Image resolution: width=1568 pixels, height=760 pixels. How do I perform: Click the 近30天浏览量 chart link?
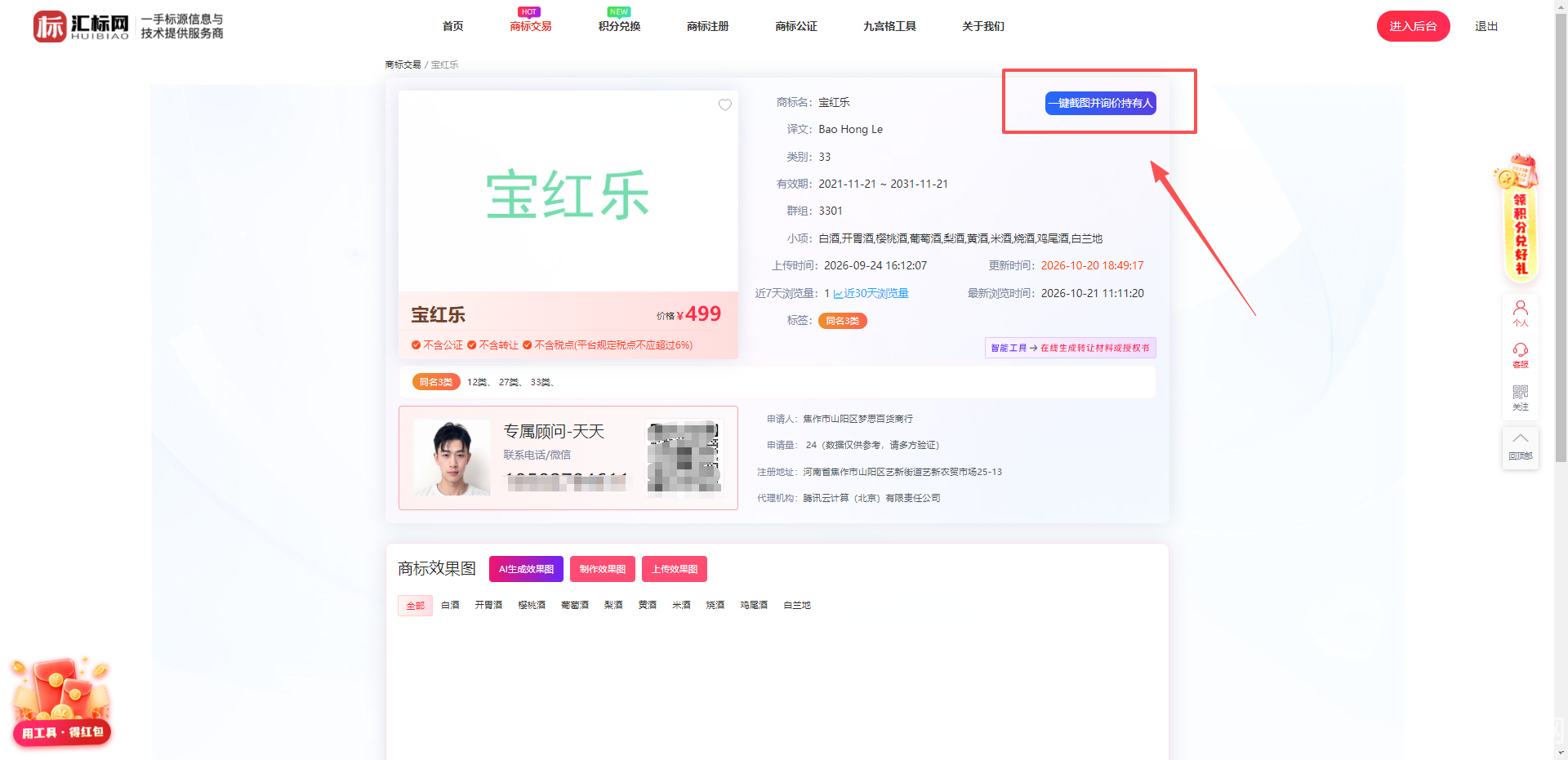[871, 293]
